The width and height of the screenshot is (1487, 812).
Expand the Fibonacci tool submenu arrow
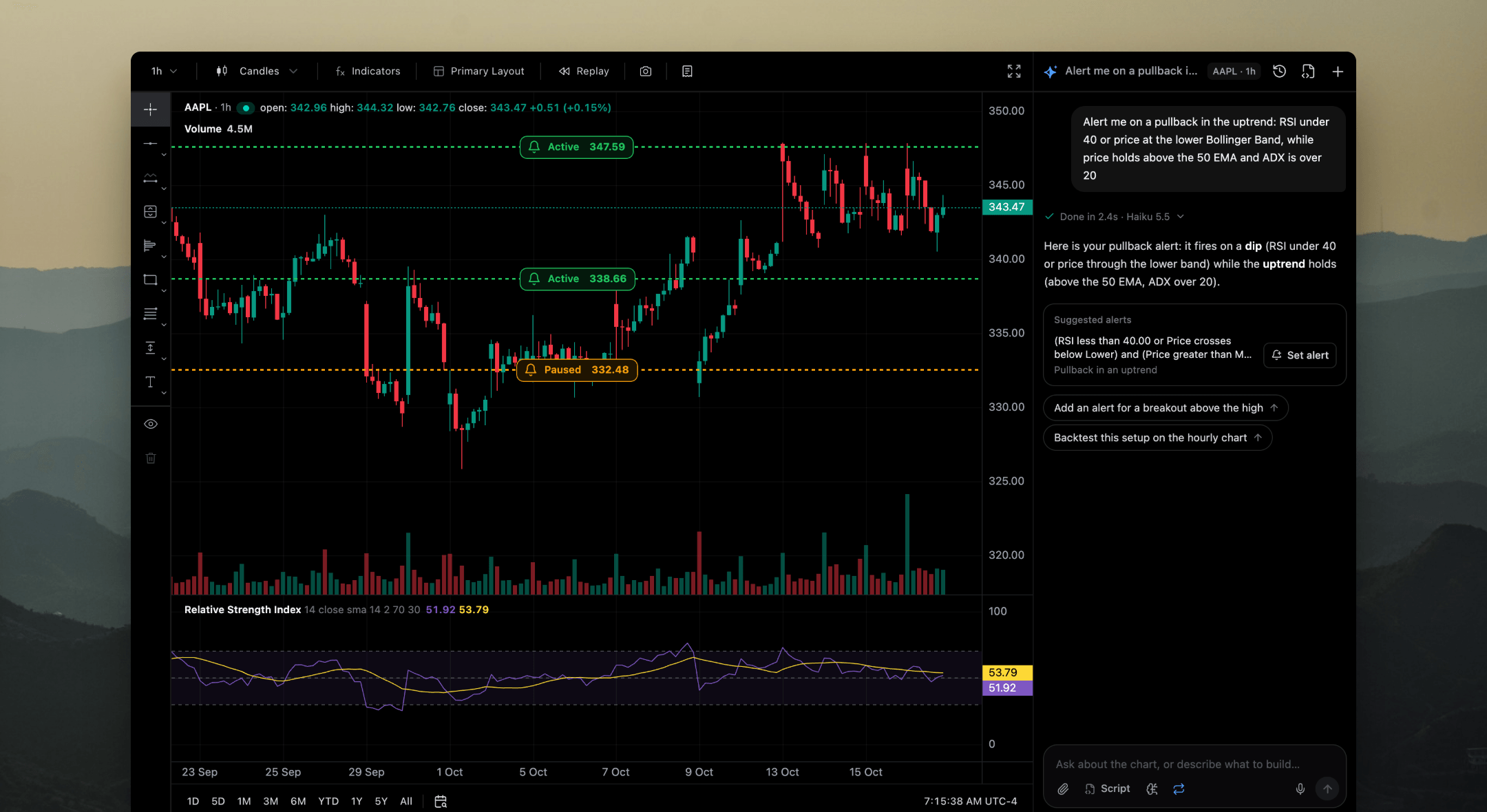[x=164, y=325]
